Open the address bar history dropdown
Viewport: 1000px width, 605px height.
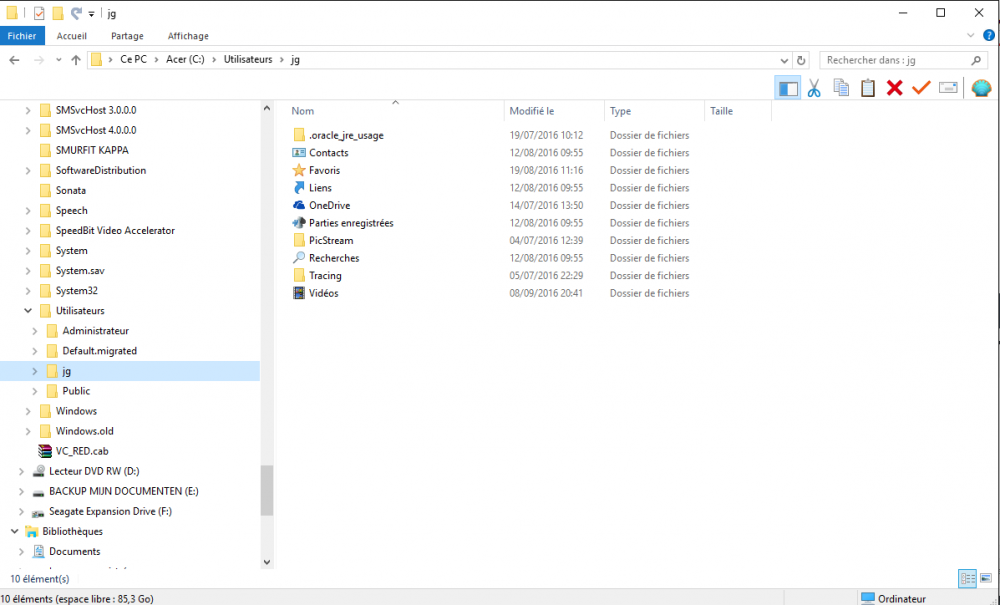point(783,60)
